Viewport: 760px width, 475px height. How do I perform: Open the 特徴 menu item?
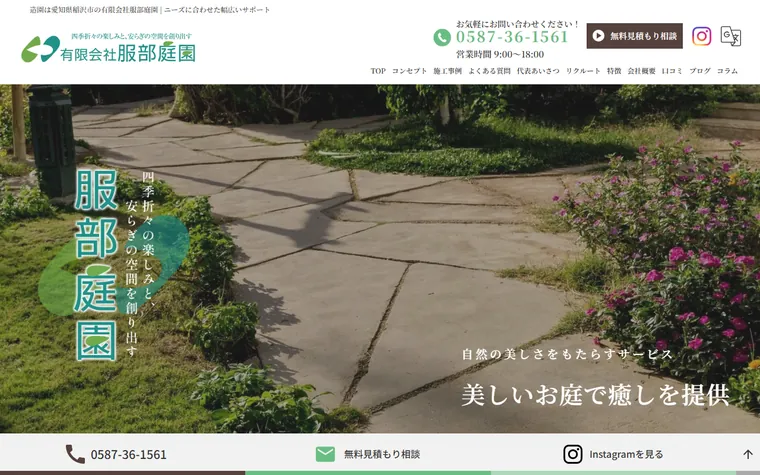point(614,71)
